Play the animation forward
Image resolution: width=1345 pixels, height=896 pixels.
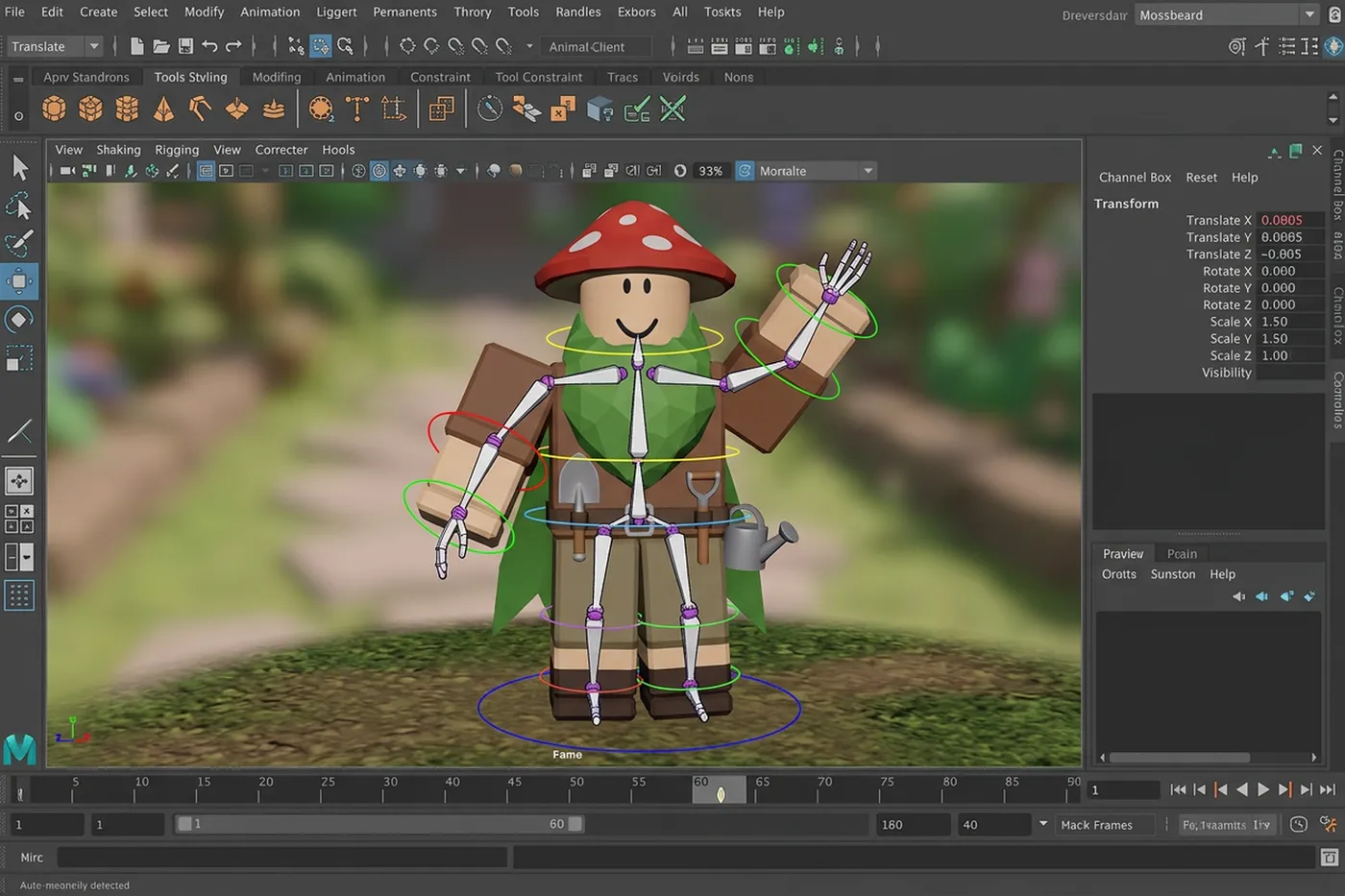pyautogui.click(x=1263, y=789)
